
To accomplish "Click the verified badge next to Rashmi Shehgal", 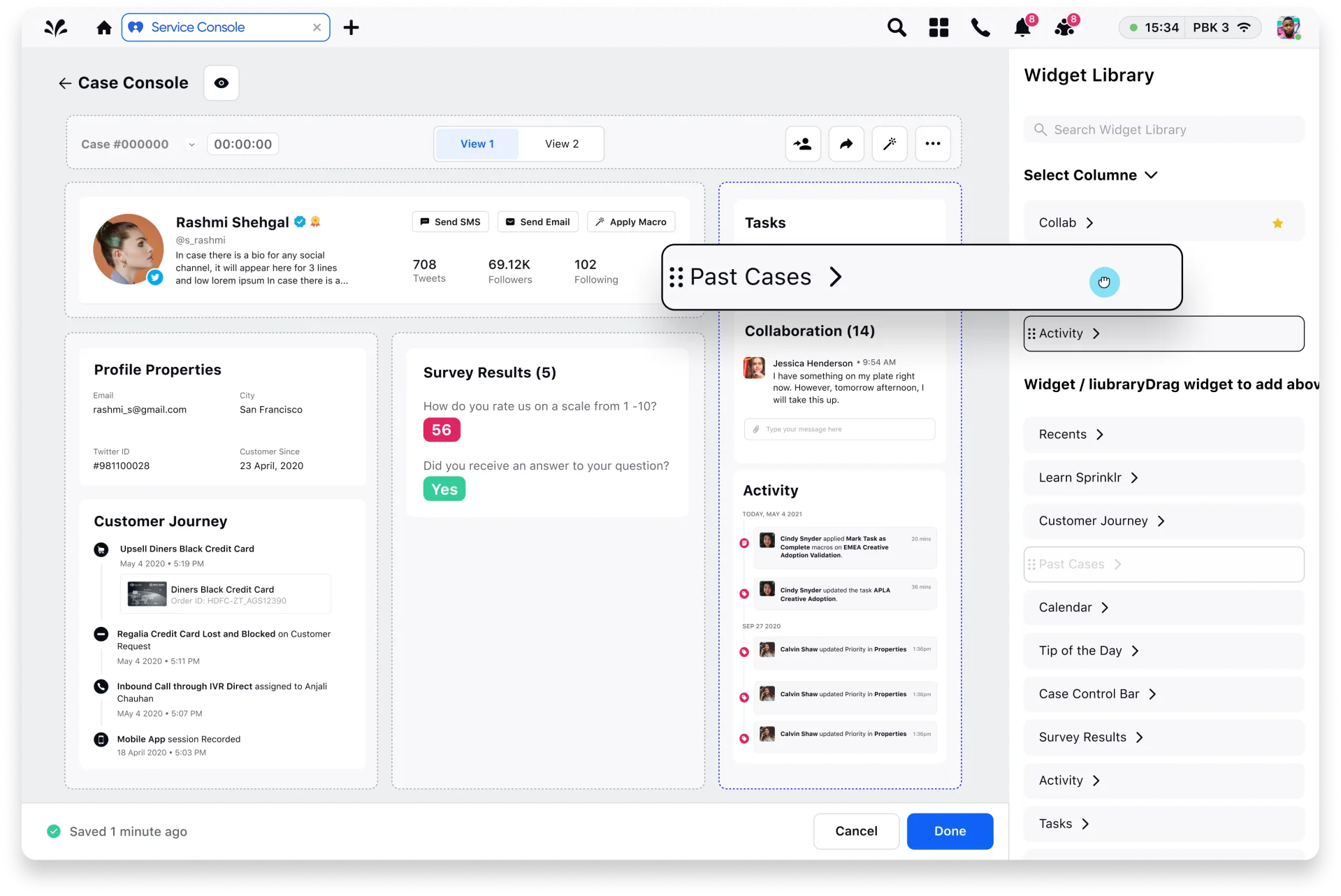I will (x=300, y=222).
